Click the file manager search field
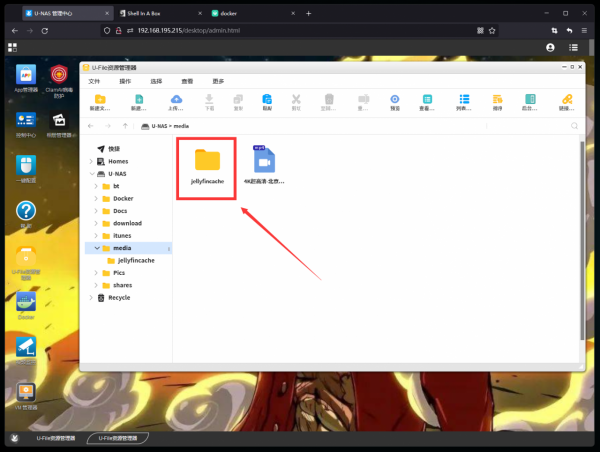 click(545, 126)
